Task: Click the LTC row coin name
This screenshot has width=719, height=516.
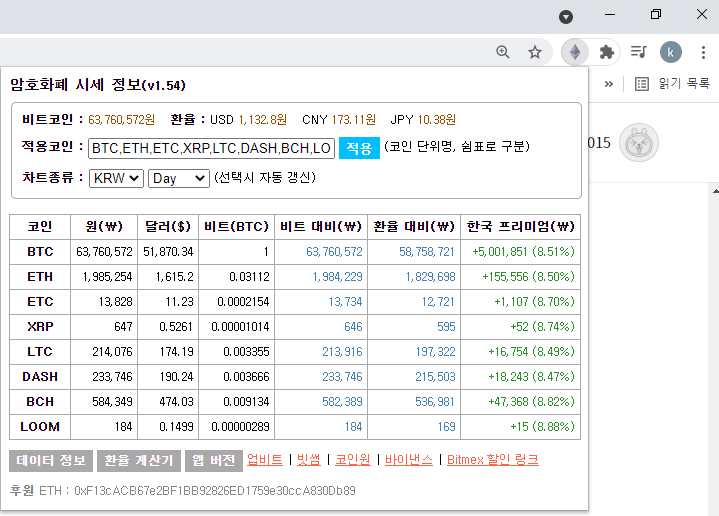Action: coord(40,352)
